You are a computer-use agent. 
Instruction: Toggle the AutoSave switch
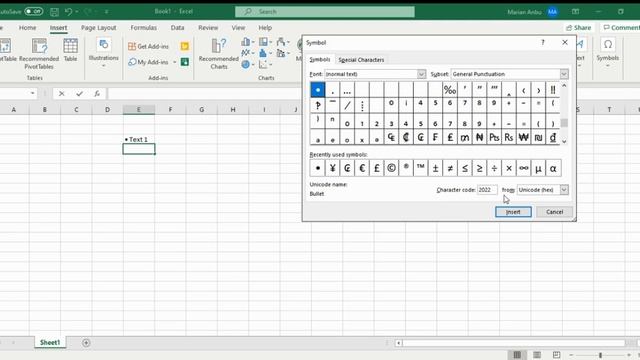click(x=33, y=11)
